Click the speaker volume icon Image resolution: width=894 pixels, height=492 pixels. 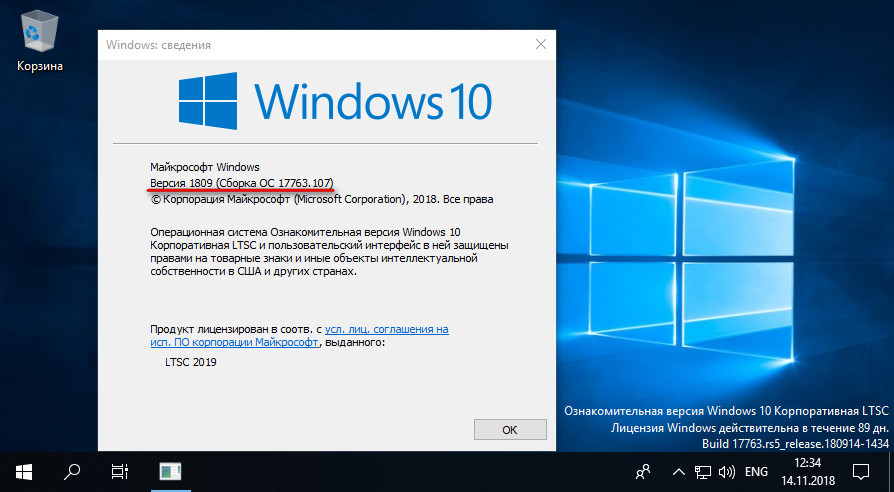(x=727, y=472)
